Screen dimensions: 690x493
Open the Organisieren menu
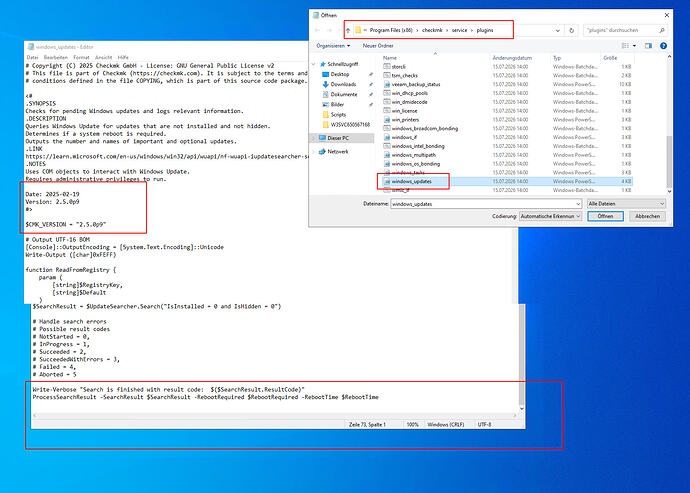(333, 46)
